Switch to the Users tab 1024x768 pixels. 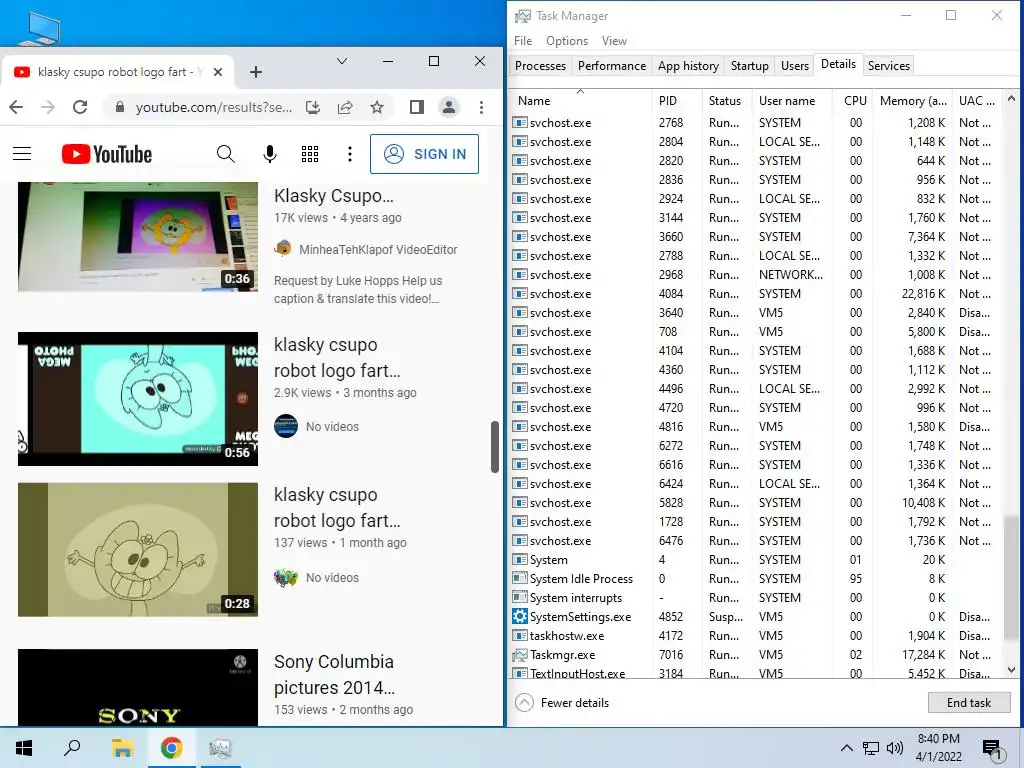pos(795,65)
